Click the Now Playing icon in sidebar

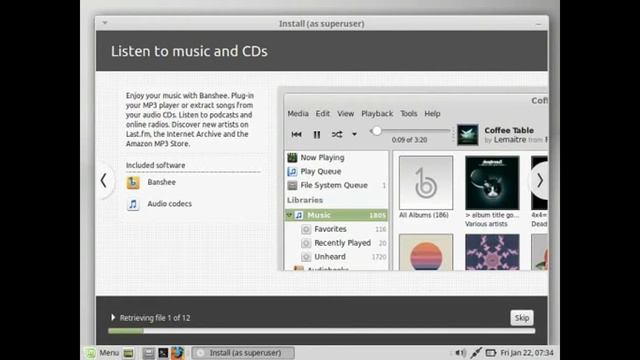[x=292, y=158]
